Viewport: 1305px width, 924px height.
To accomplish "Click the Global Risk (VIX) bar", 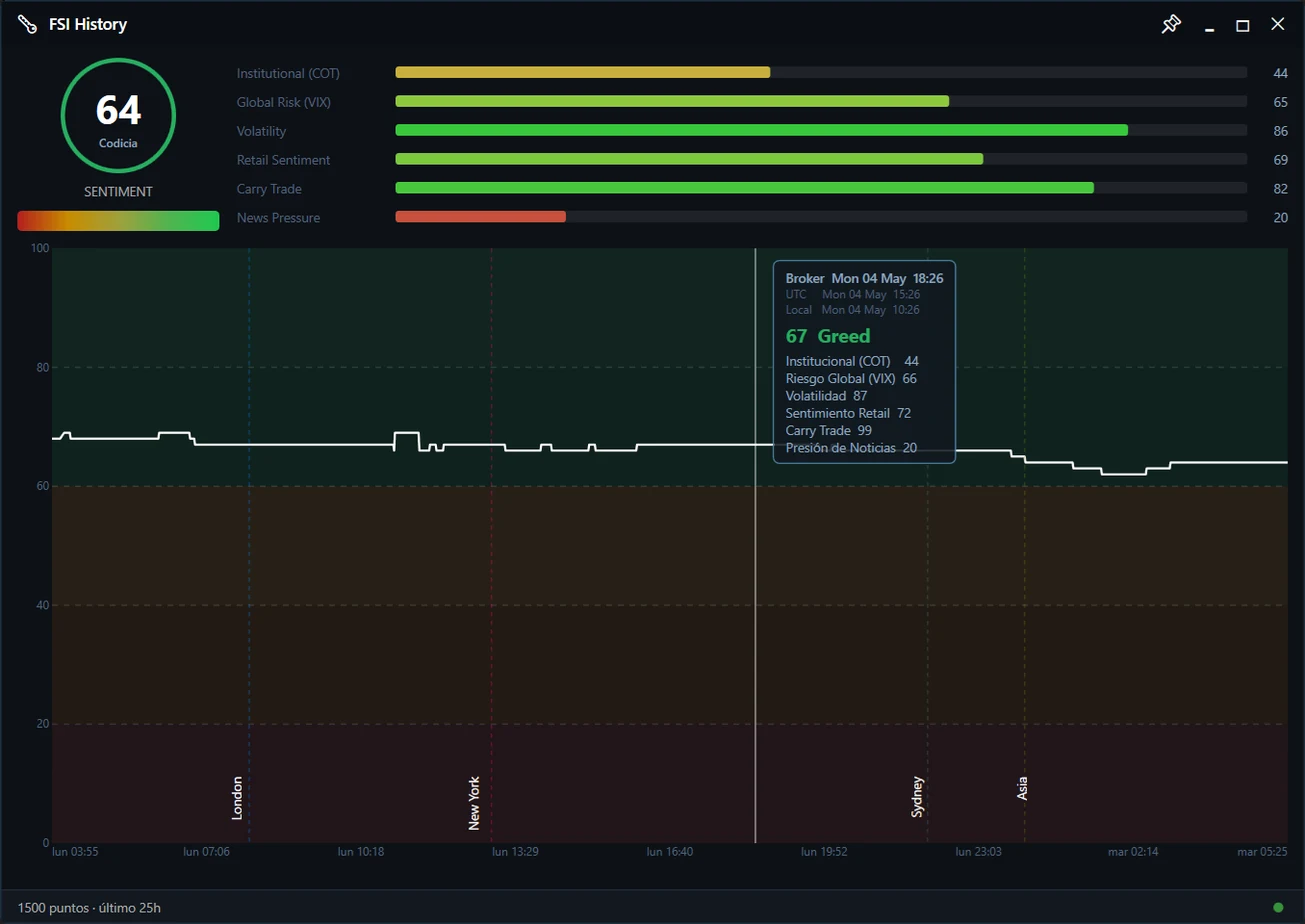I will pyautogui.click(x=821, y=101).
